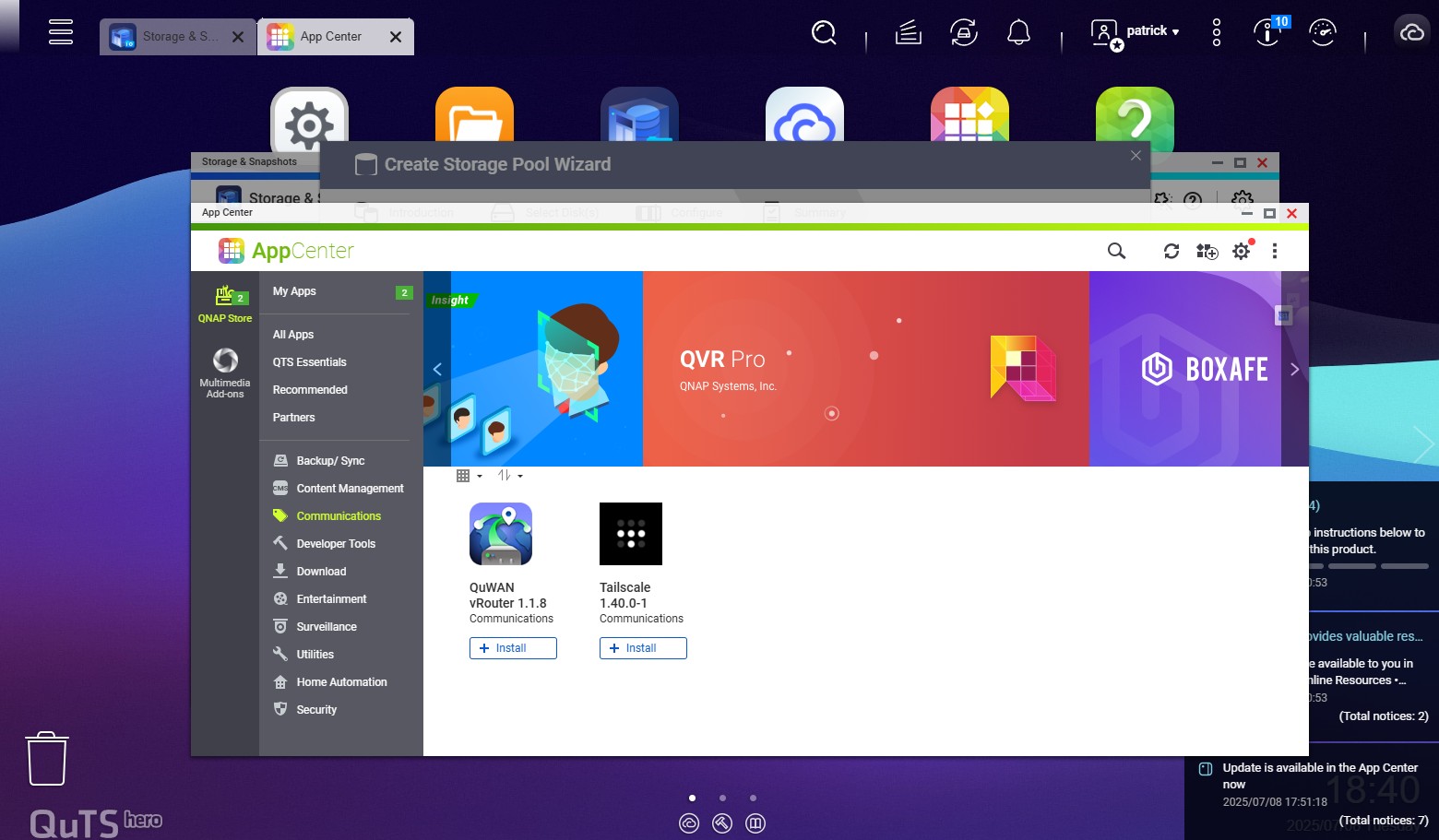Image resolution: width=1439 pixels, height=840 pixels.
Task: Show All Apps category
Action: click(x=293, y=335)
